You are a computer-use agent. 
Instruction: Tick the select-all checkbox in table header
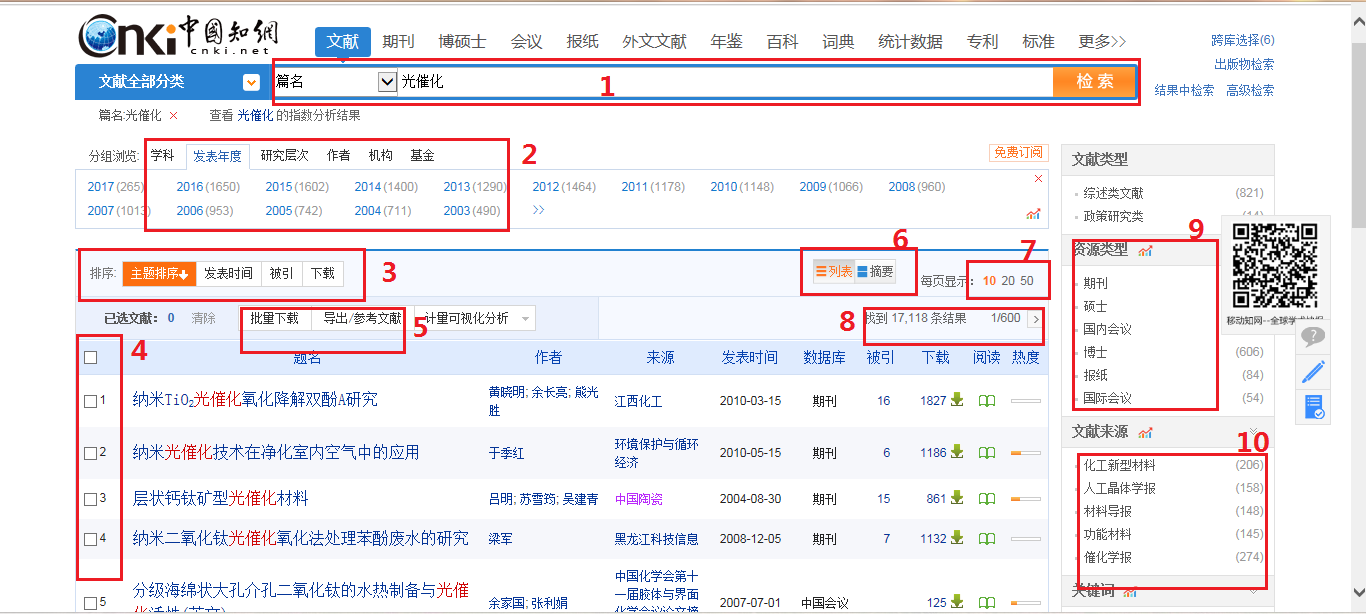point(91,357)
